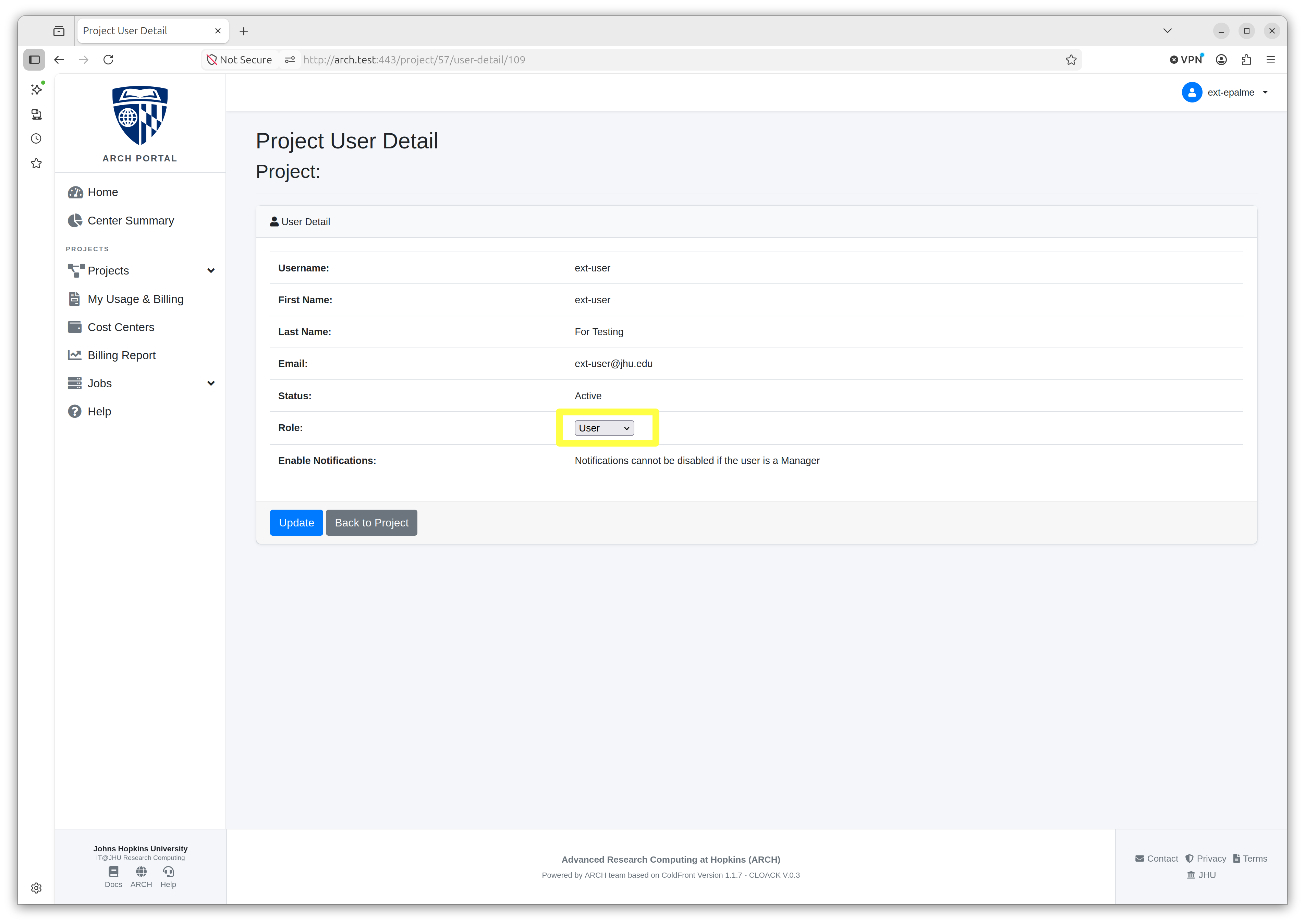Click the ext-epalme user avatar
1305x924 pixels.
[1191, 92]
